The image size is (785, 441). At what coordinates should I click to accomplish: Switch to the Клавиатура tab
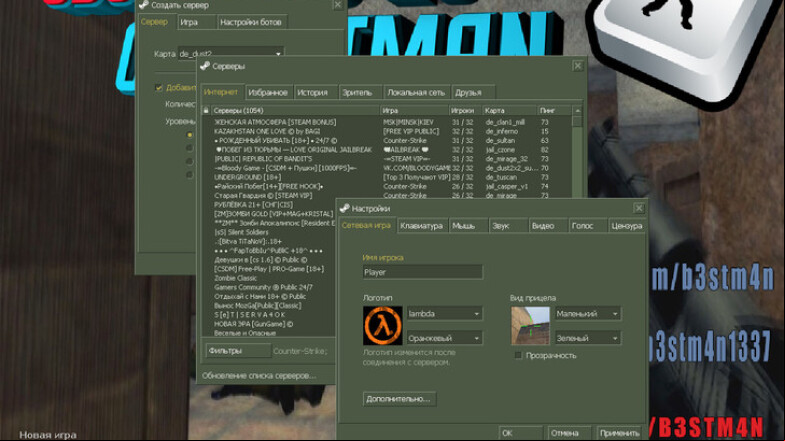[422, 226]
